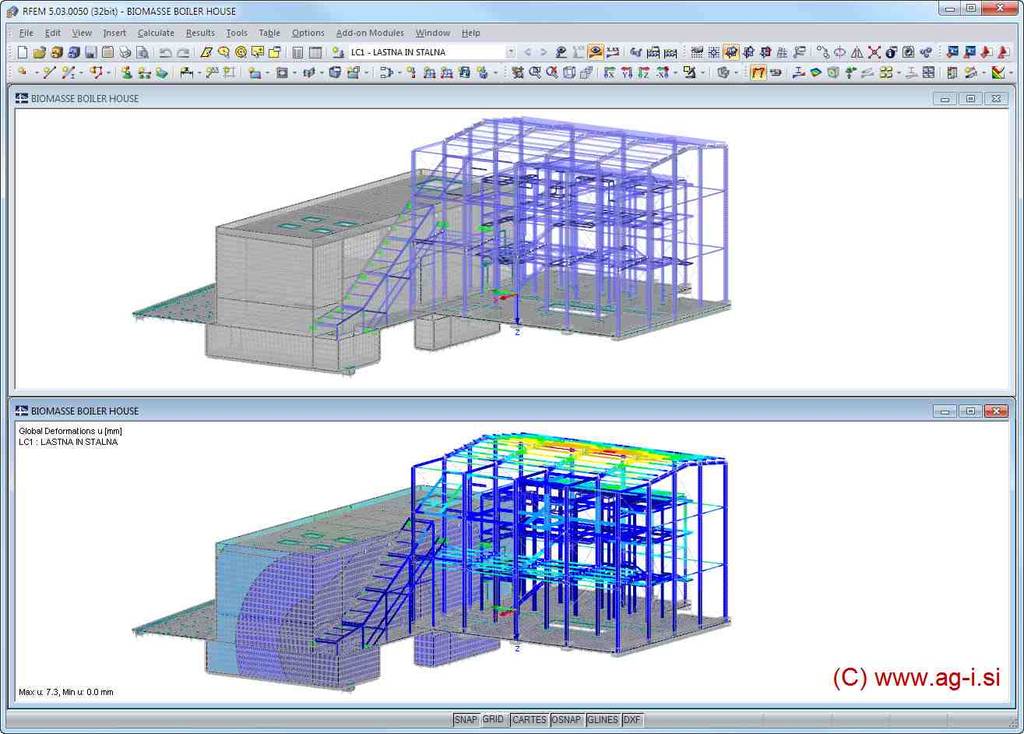Click the New file icon
This screenshot has height=734, width=1024.
23,52
